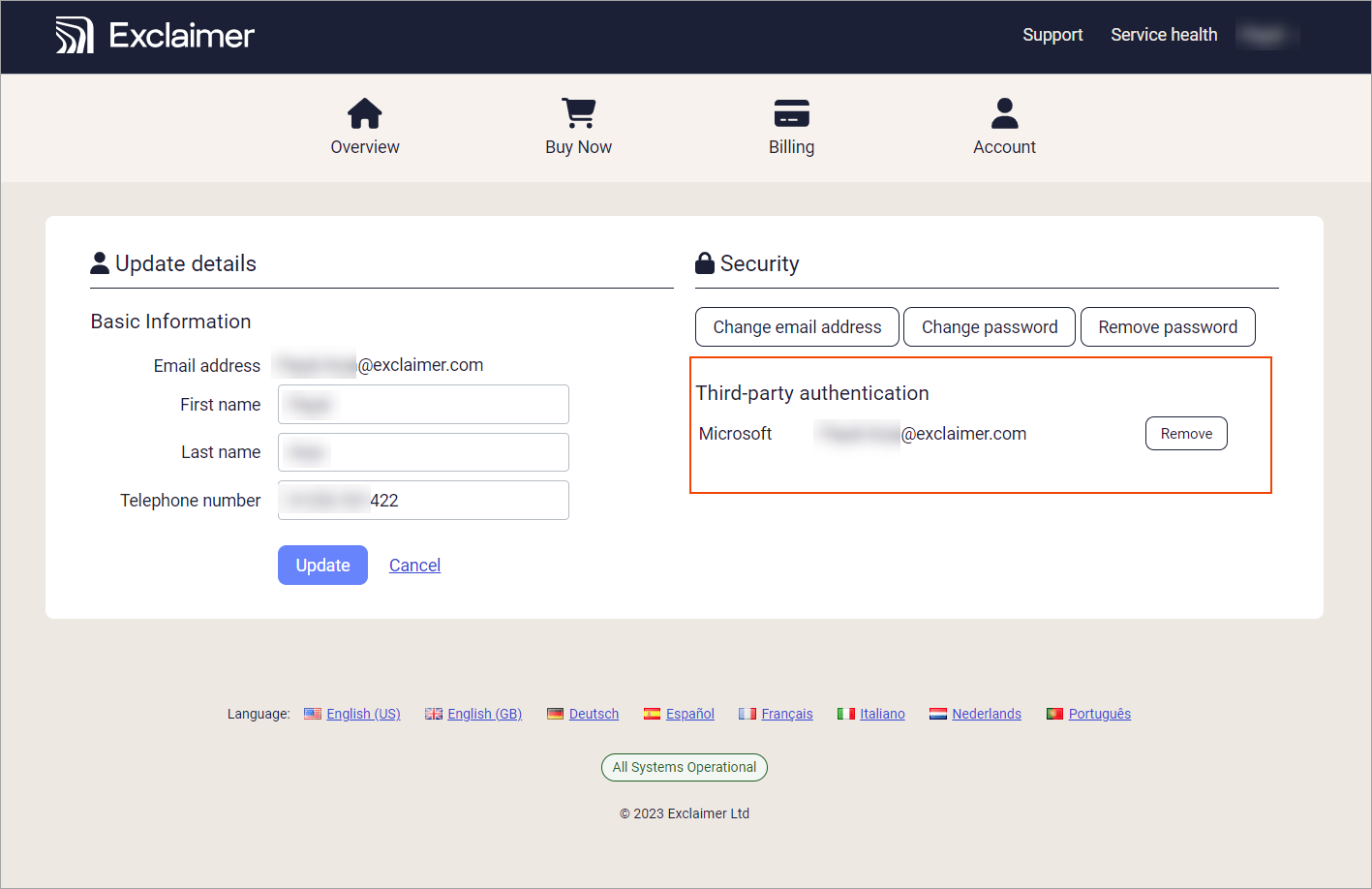Open the Billing credit card icon
Screen dimensions: 1372x889
(x=791, y=113)
